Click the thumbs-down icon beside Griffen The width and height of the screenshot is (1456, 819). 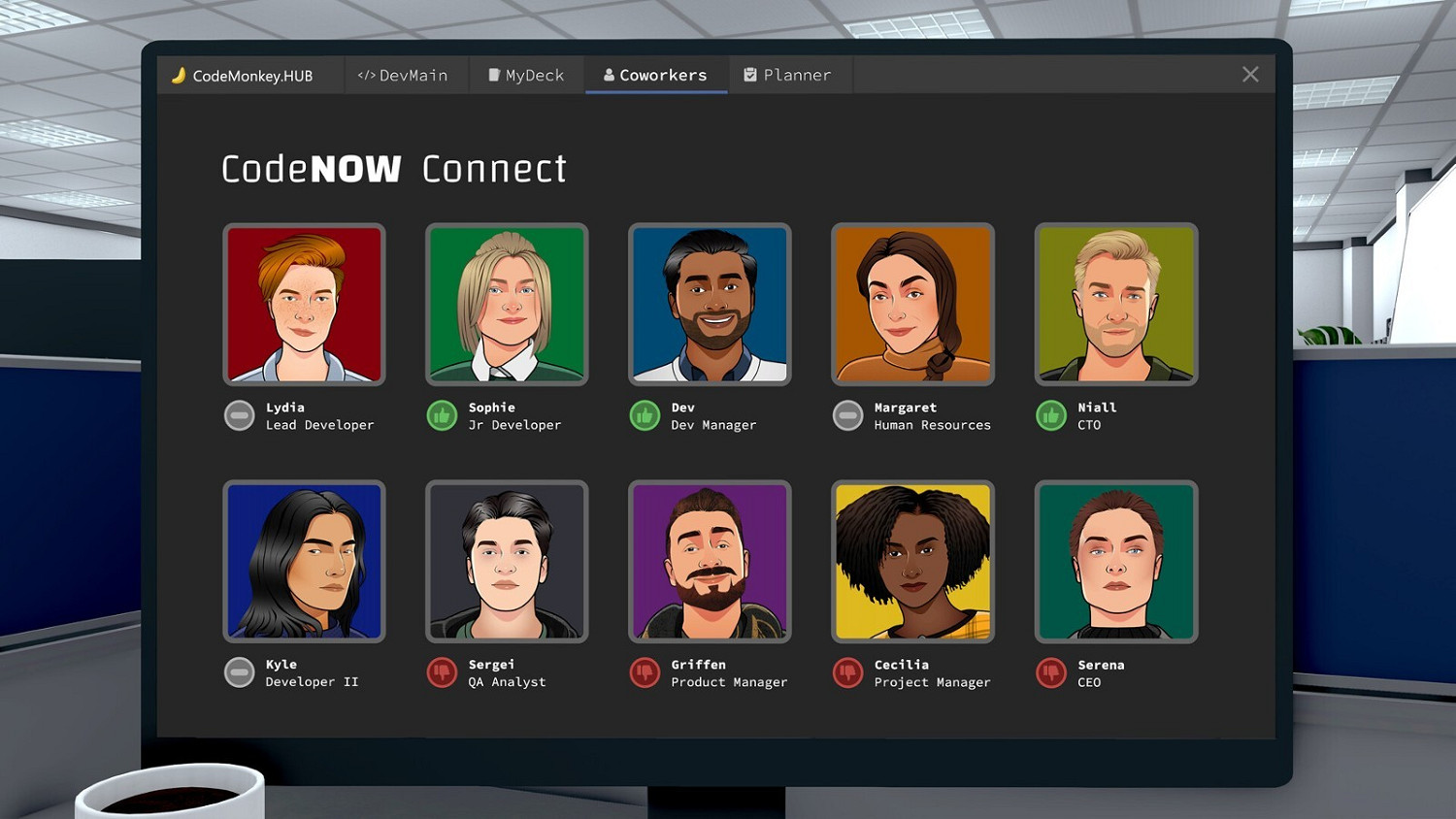(x=645, y=672)
